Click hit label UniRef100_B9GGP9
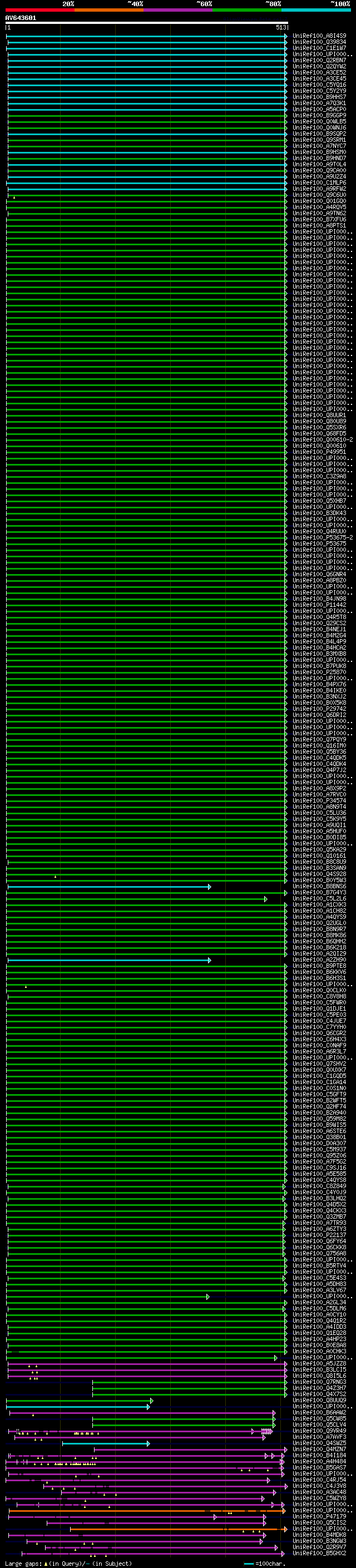356x1568 pixels. pyautogui.click(x=319, y=116)
